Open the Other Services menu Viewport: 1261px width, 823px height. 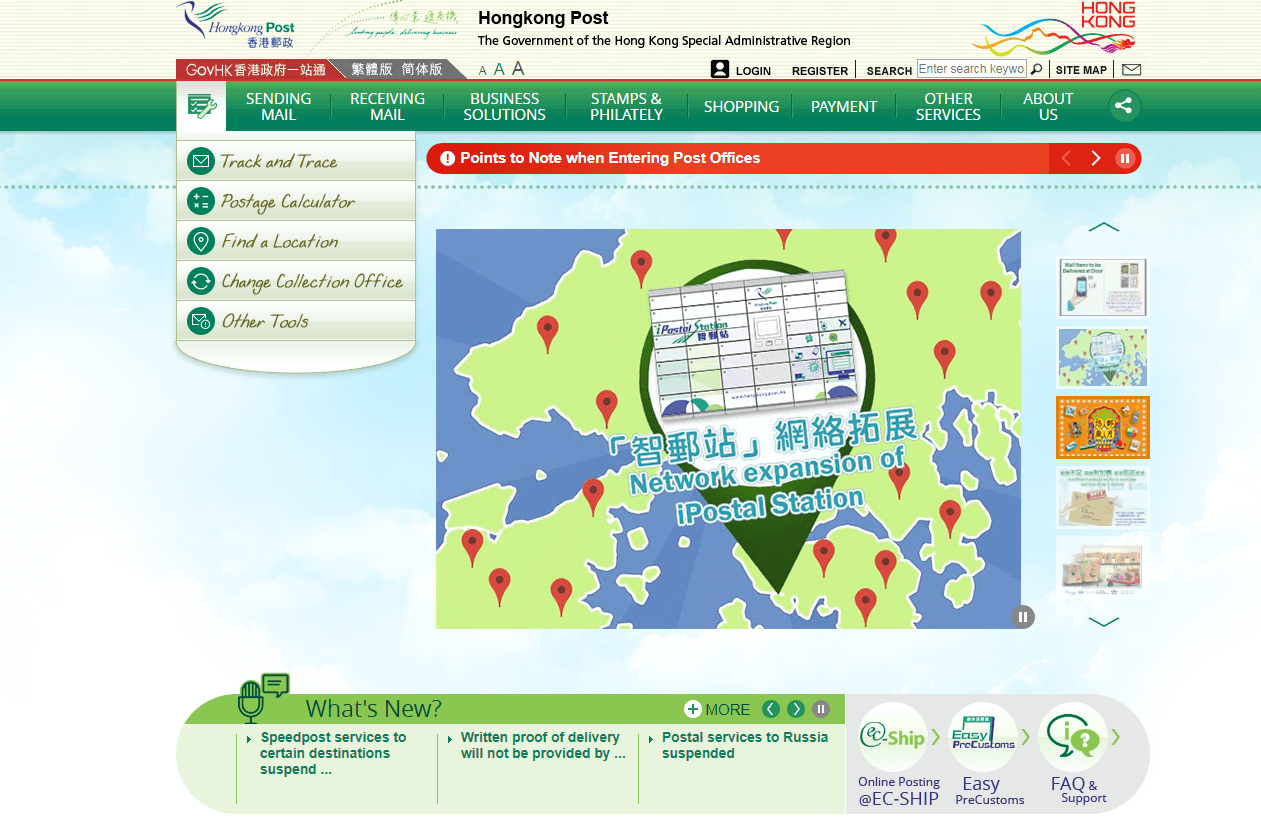[x=948, y=106]
